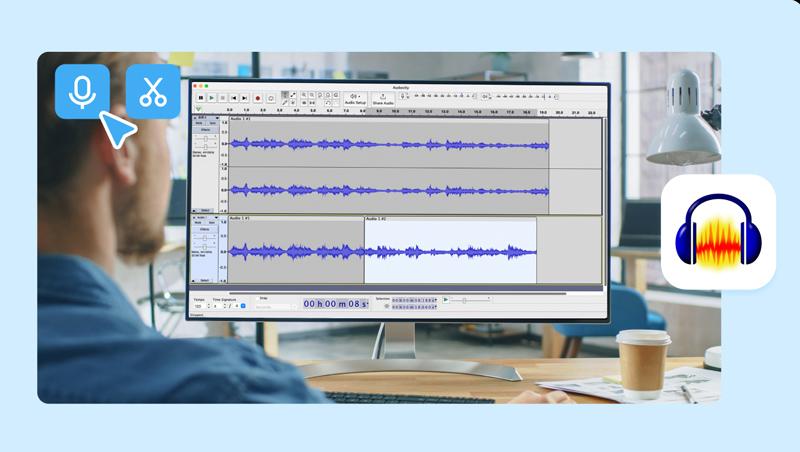The image size is (800, 452).
Task: Skip to the end of the project
Action: pyautogui.click(x=244, y=98)
